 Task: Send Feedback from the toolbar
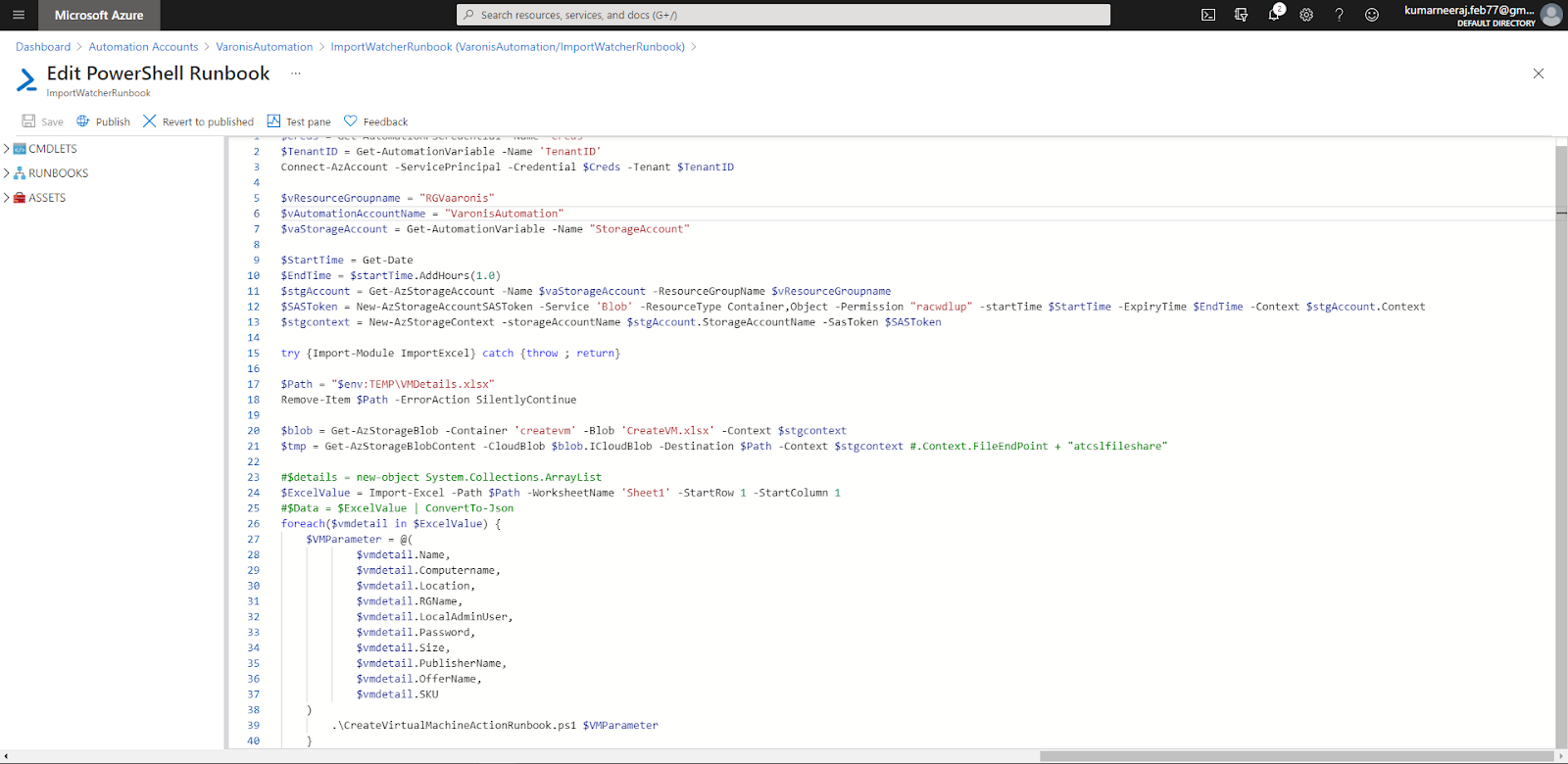click(x=375, y=121)
